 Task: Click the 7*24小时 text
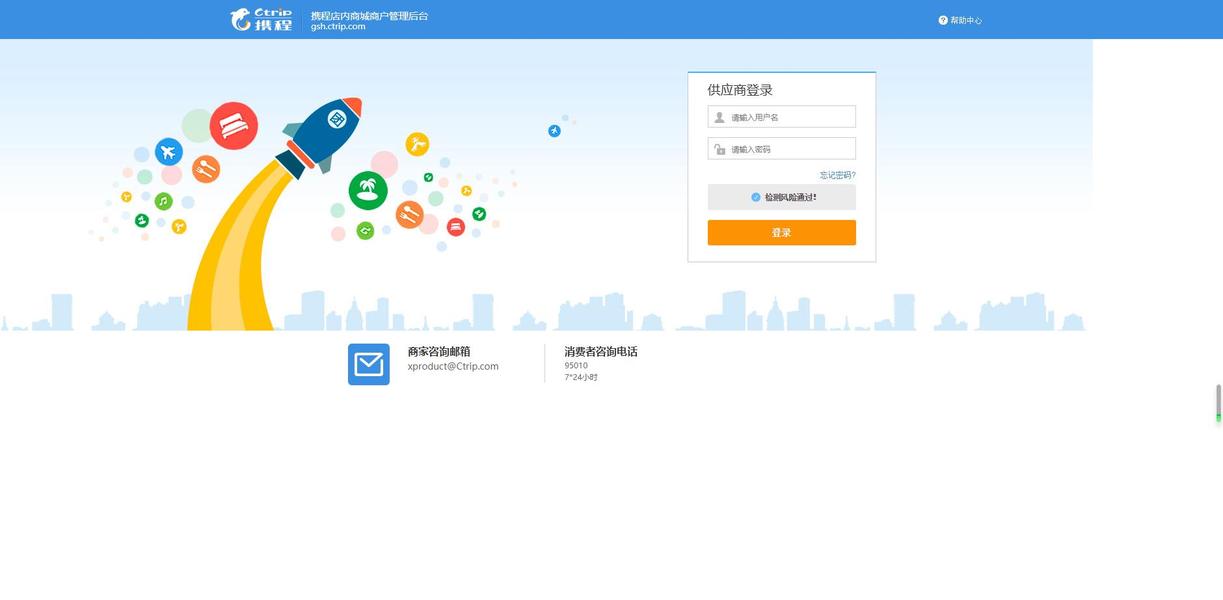[581, 378]
